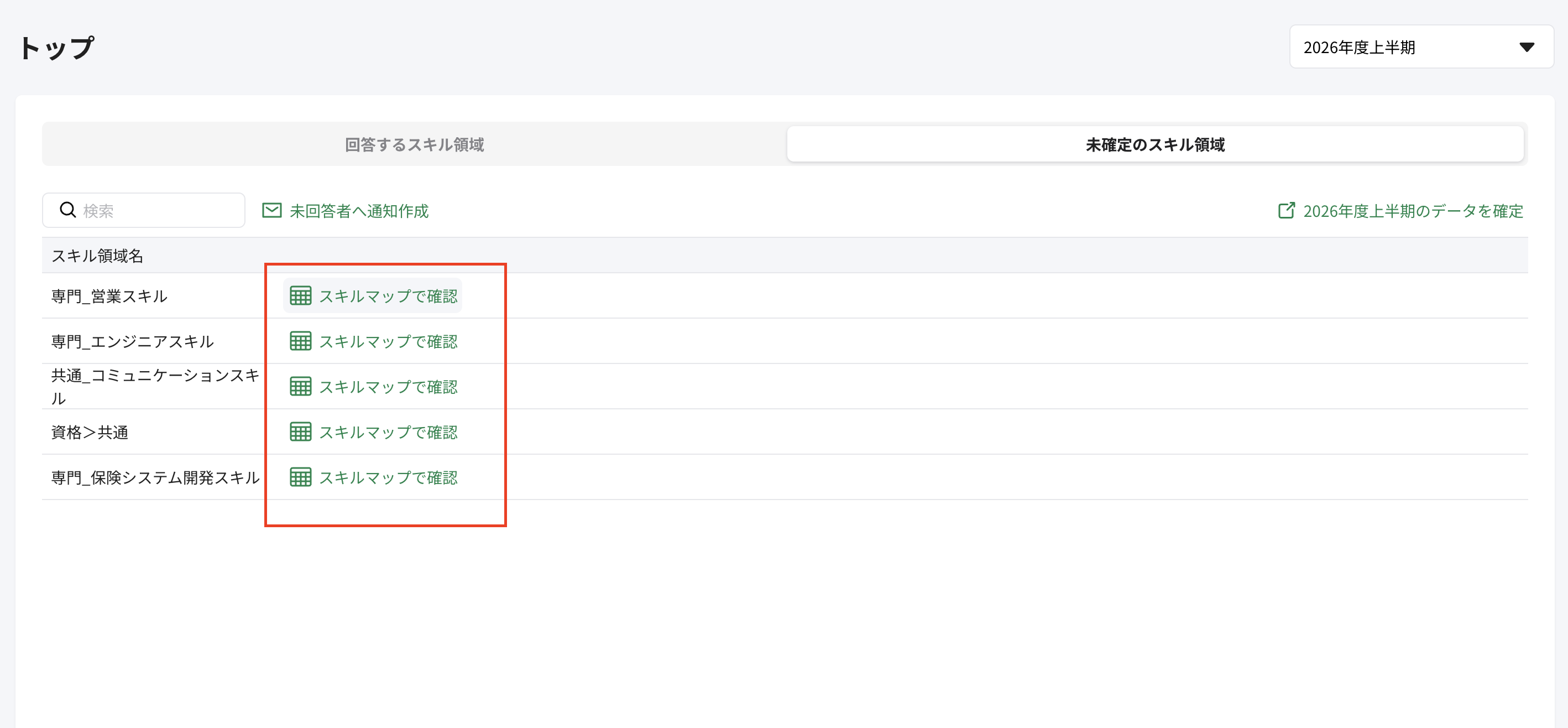Switch to the 回答するスキル領域 tab
1568x728 pixels.
click(415, 144)
